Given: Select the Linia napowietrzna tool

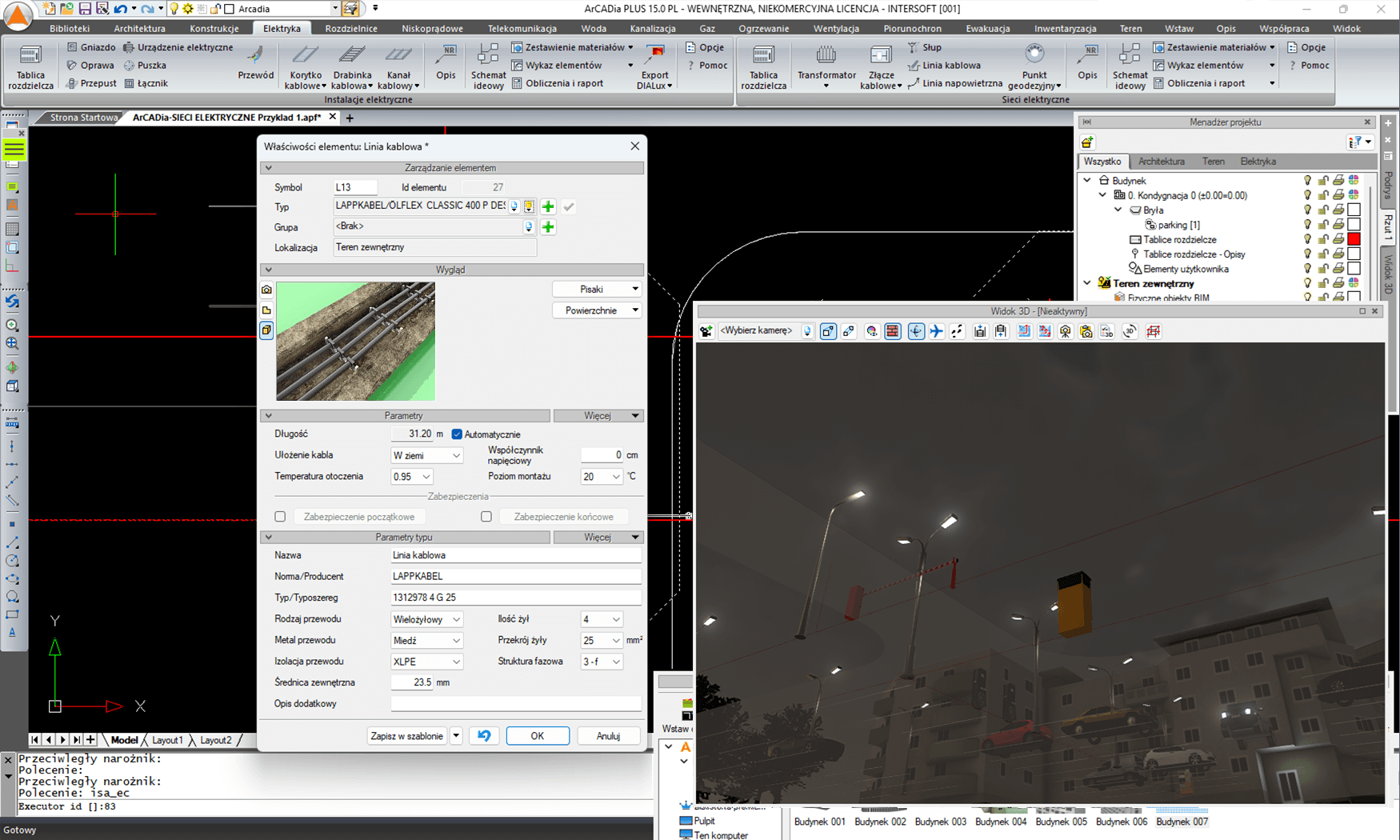Looking at the screenshot, I should tap(954, 82).
